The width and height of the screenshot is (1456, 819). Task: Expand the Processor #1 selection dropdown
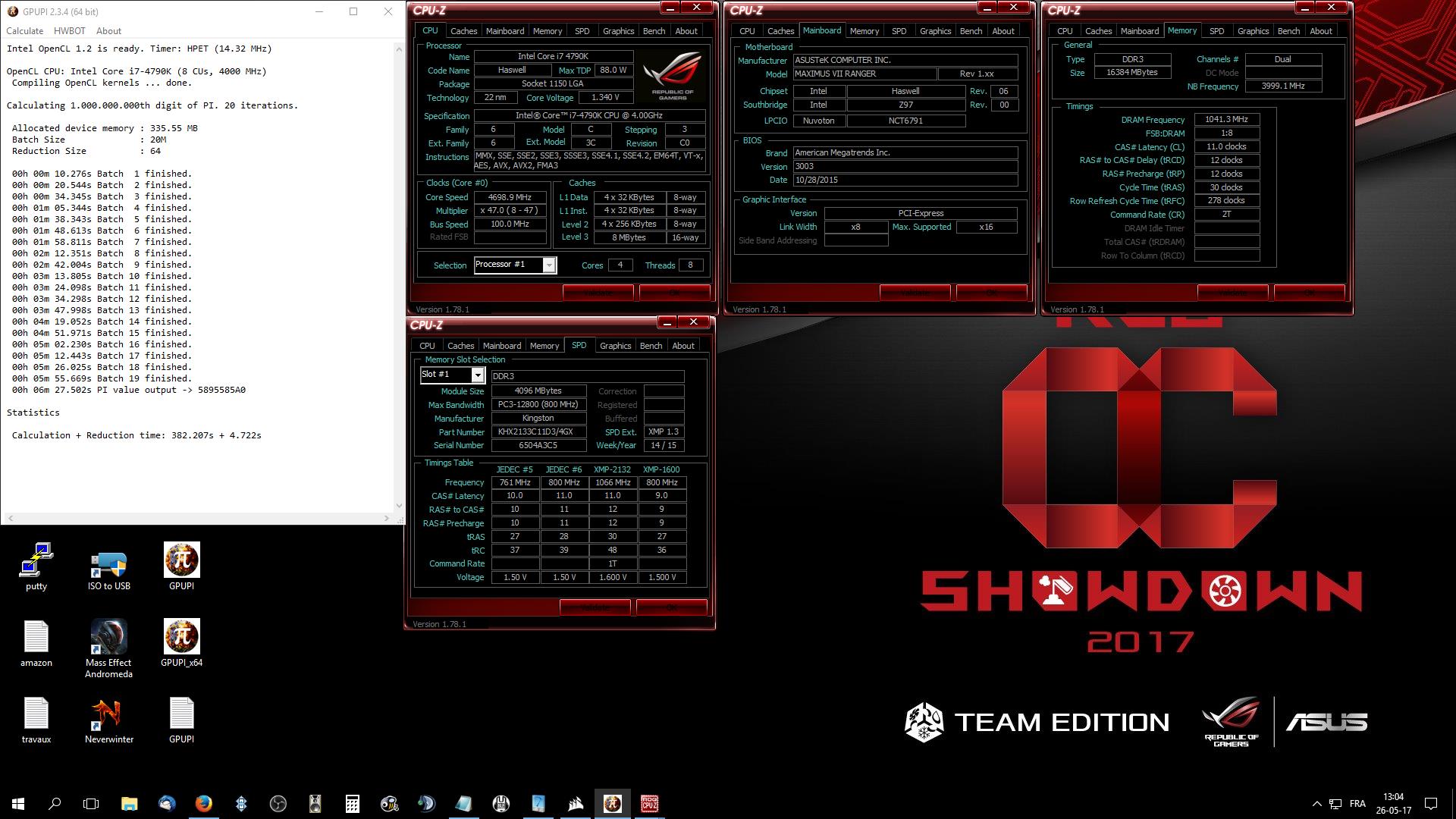[x=549, y=265]
